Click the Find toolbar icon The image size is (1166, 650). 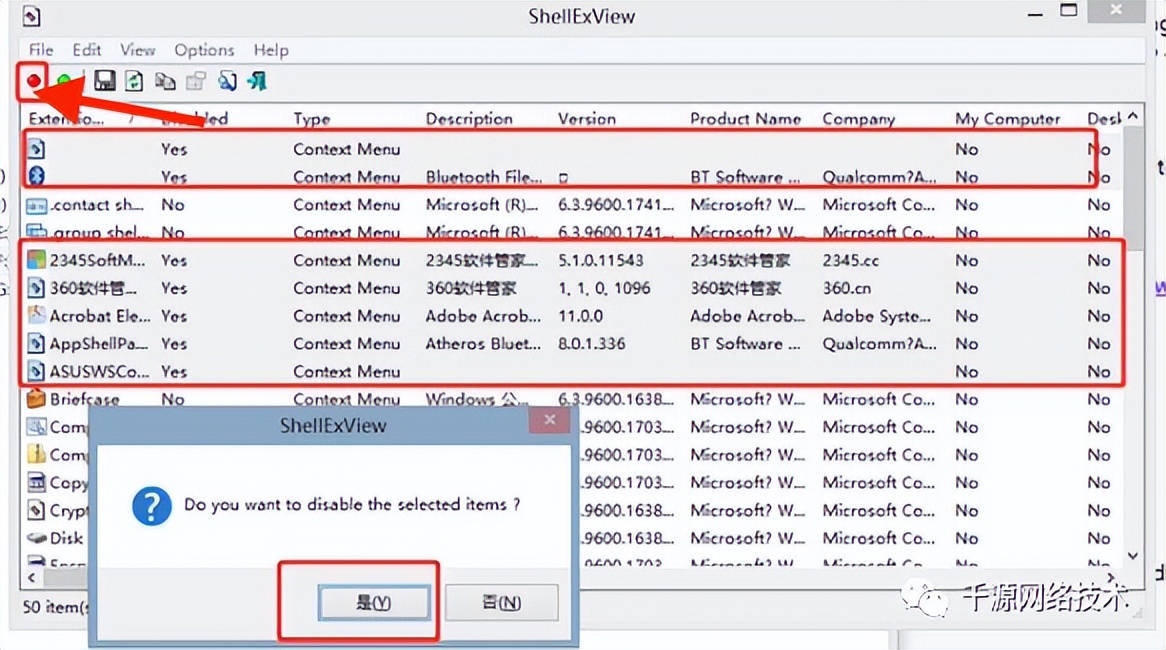[x=227, y=81]
